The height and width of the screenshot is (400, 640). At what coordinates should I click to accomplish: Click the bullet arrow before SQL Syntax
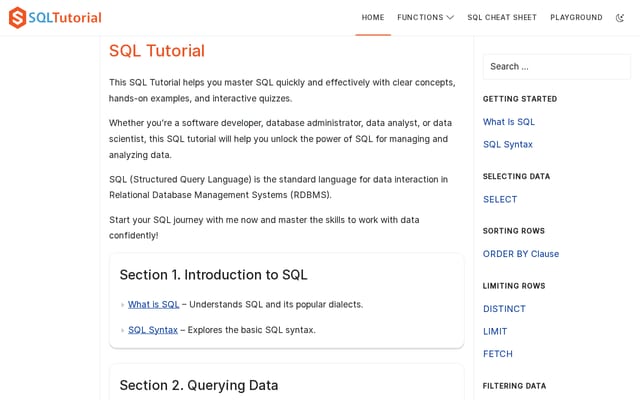[x=122, y=330]
